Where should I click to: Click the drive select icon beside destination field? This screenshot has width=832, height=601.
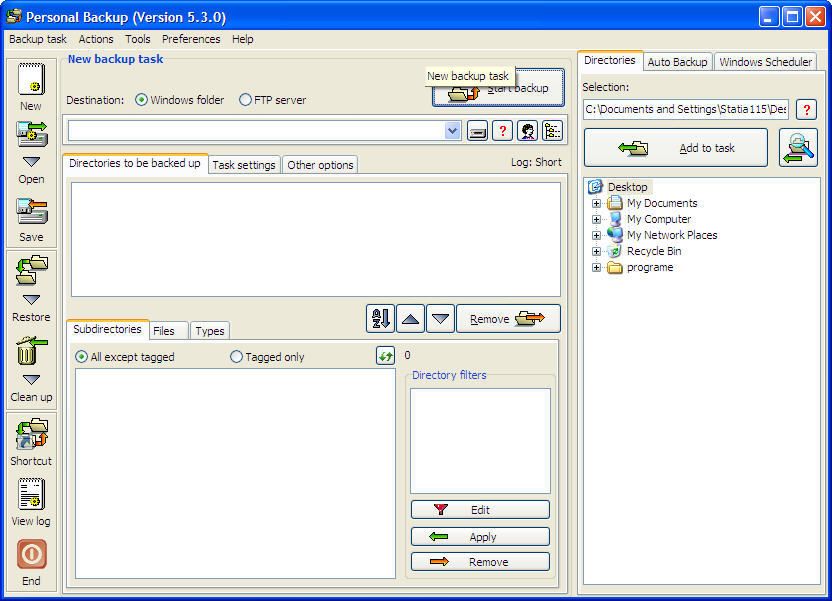[x=478, y=130]
